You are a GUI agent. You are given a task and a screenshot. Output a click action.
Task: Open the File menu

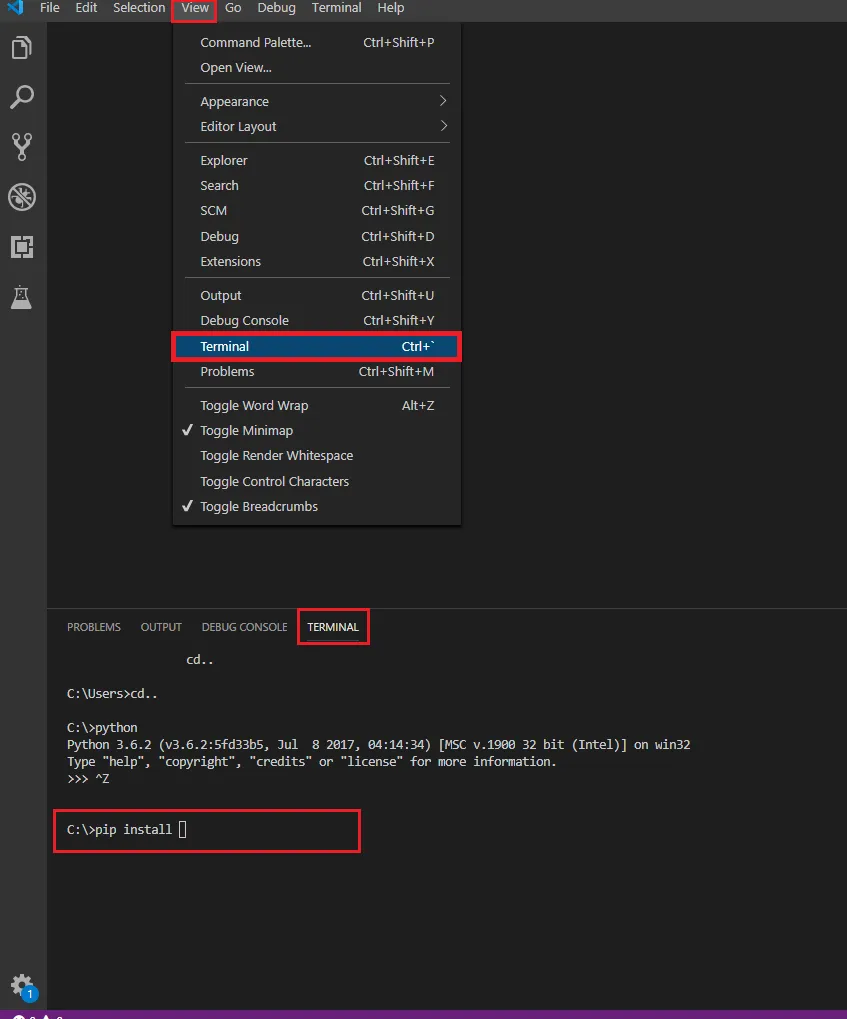coord(49,8)
